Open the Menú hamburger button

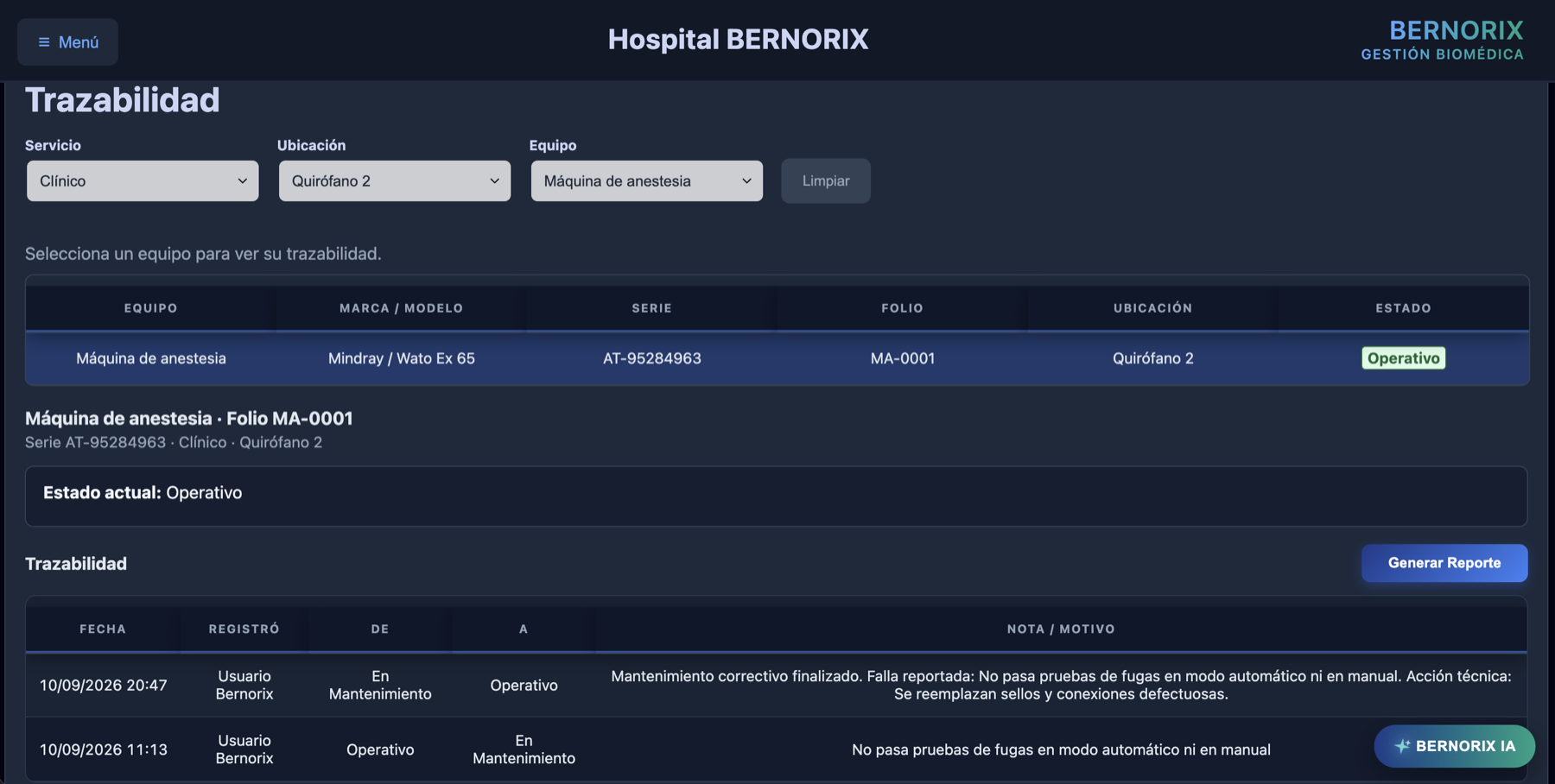pos(67,42)
